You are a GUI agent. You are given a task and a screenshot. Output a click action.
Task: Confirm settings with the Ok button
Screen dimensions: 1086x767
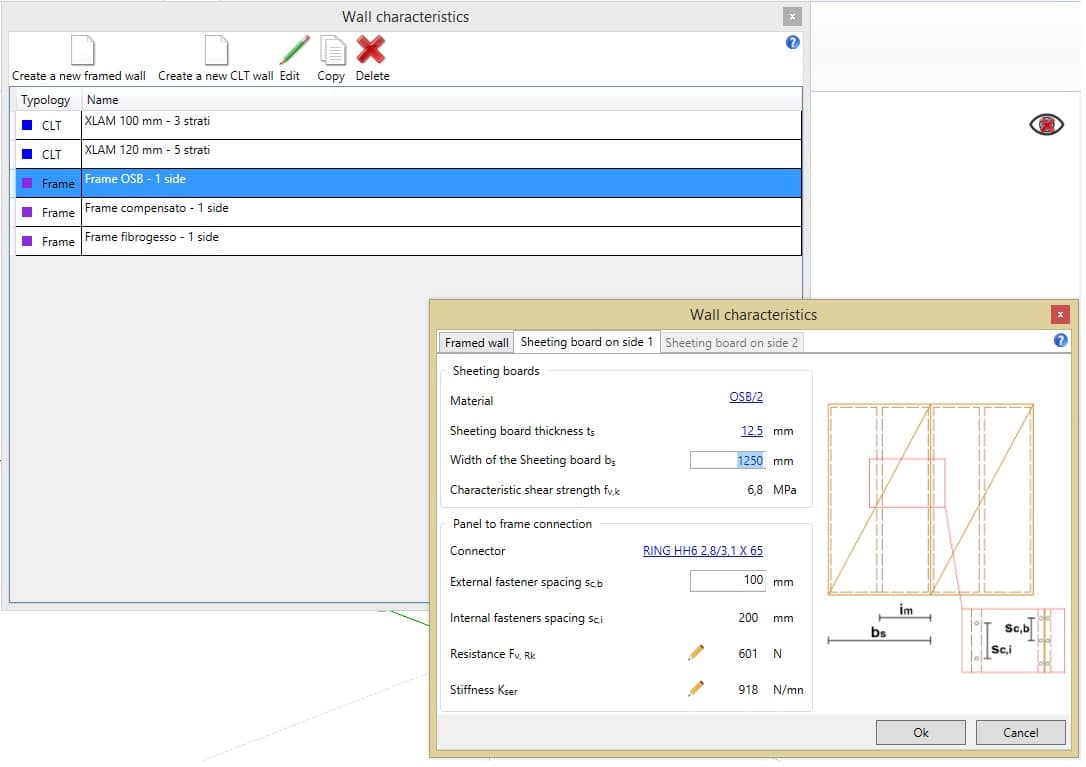pos(919,732)
